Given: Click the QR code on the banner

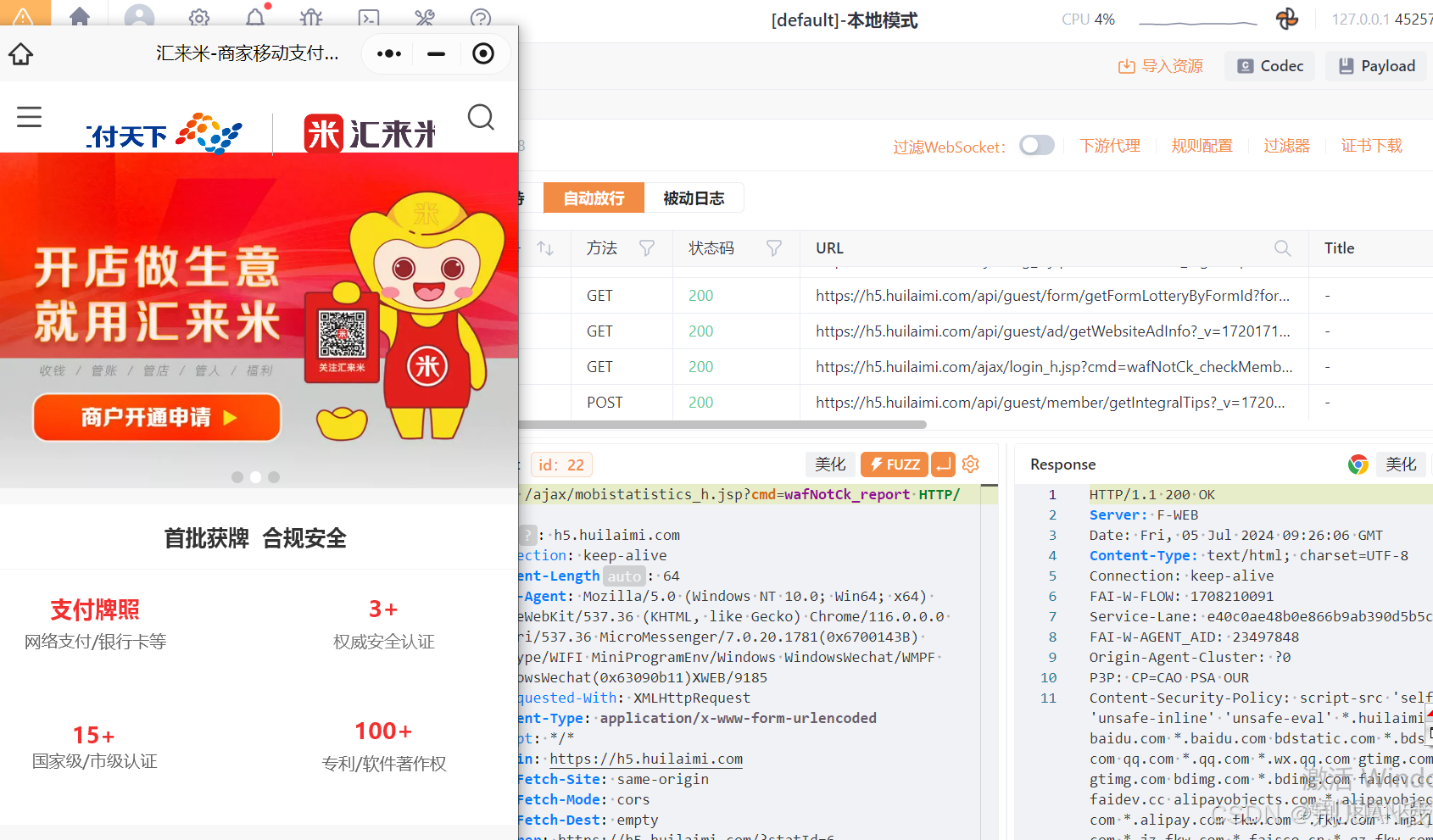Looking at the screenshot, I should [342, 334].
